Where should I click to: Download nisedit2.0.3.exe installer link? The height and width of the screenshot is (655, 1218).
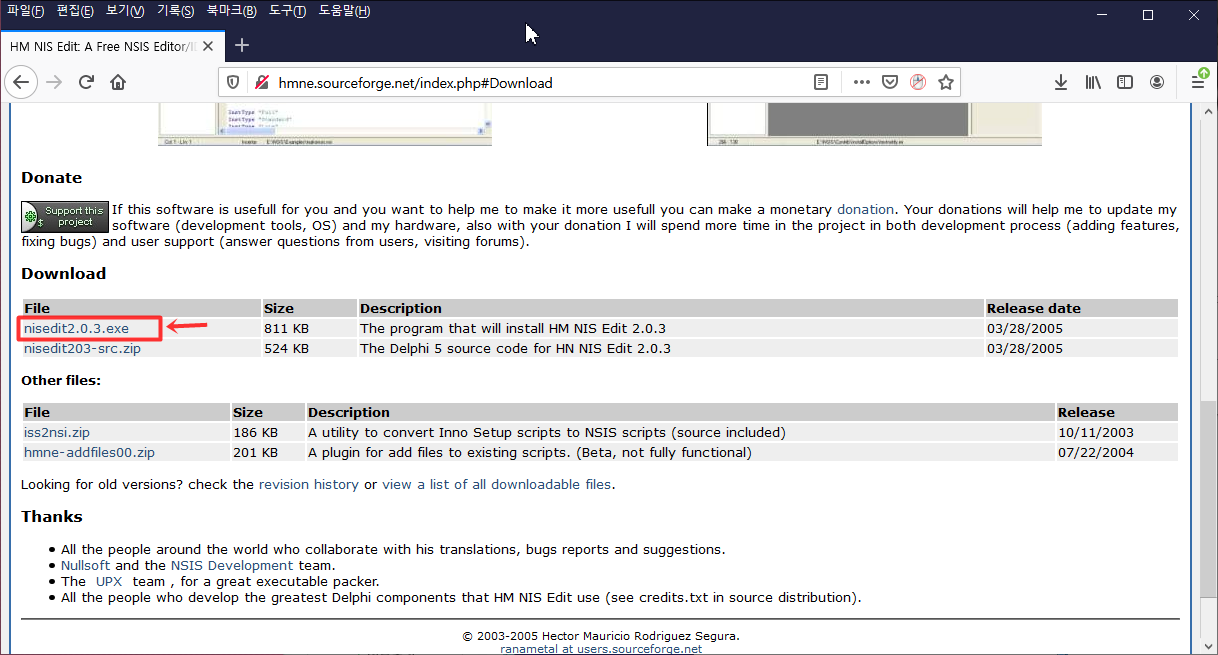(x=76, y=328)
